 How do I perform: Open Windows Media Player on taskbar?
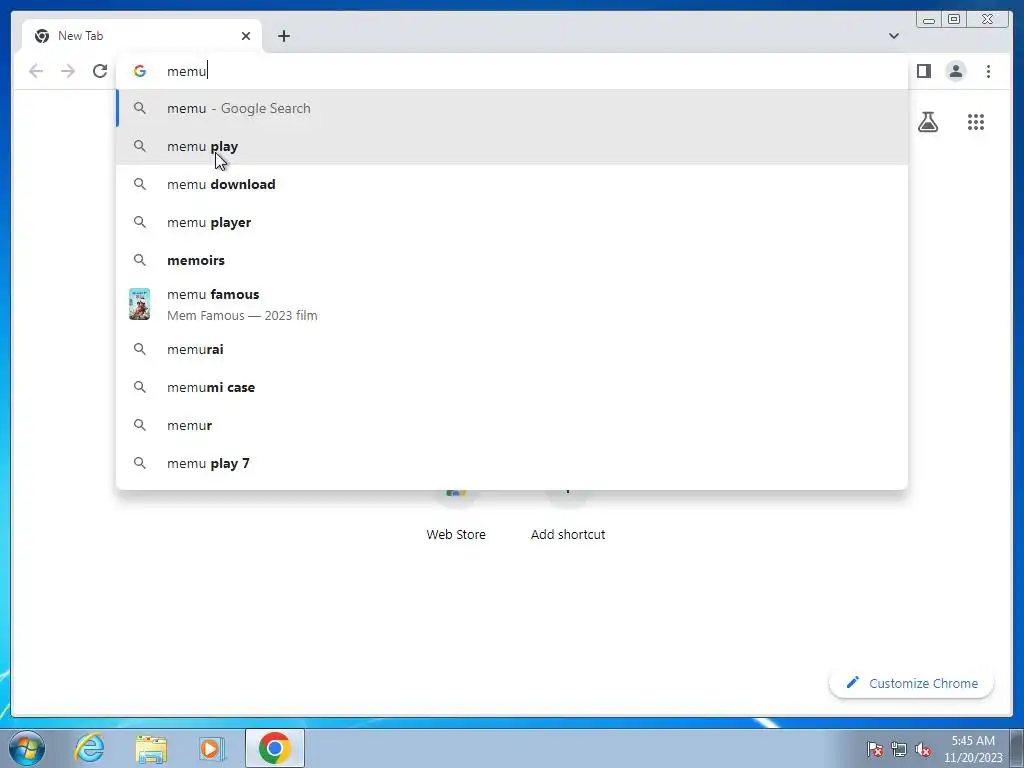tap(212, 748)
